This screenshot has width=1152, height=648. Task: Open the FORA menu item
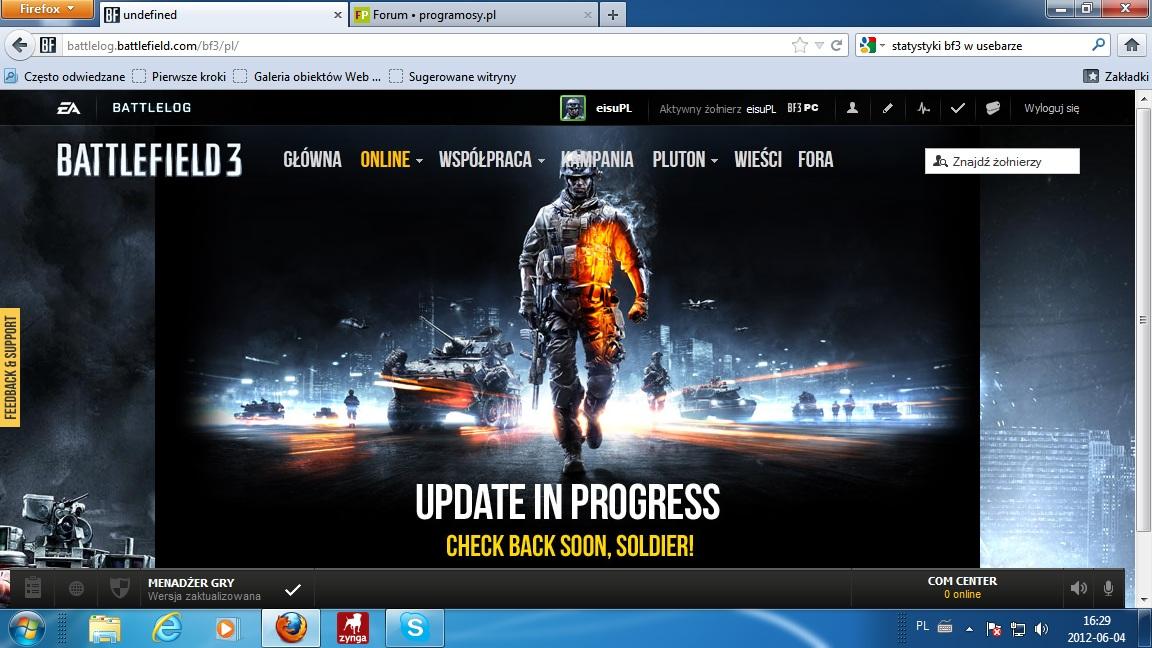coord(816,159)
